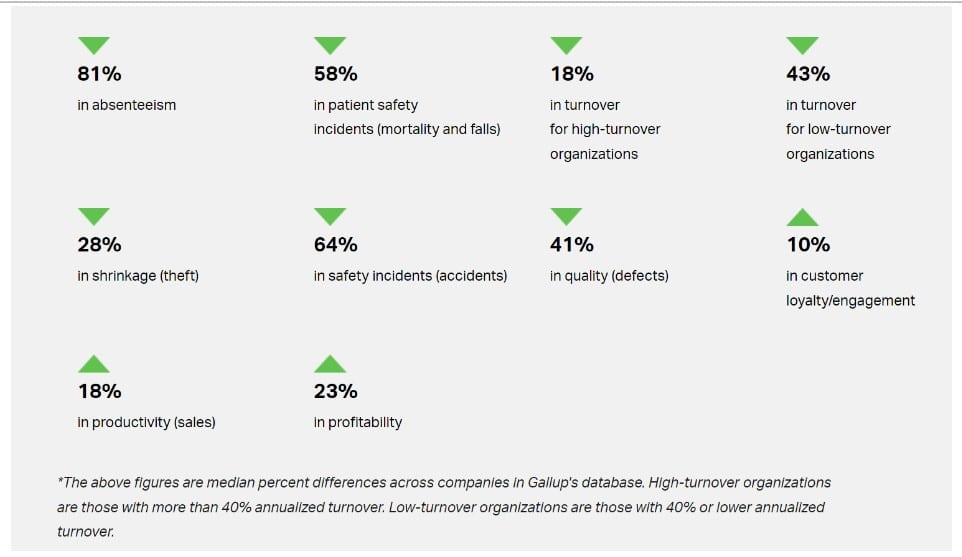Click the footnote about Gallup's database

tap(444, 507)
